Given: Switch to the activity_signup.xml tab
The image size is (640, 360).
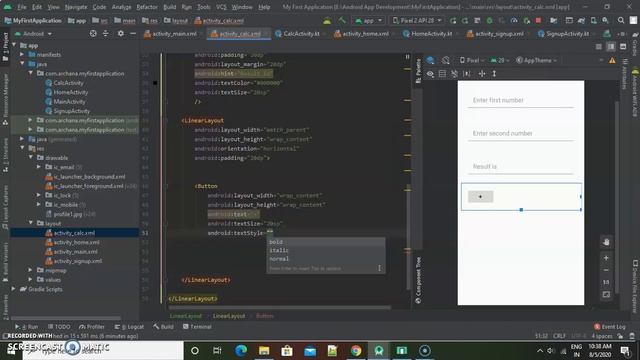Looking at the screenshot, I should tap(496, 34).
